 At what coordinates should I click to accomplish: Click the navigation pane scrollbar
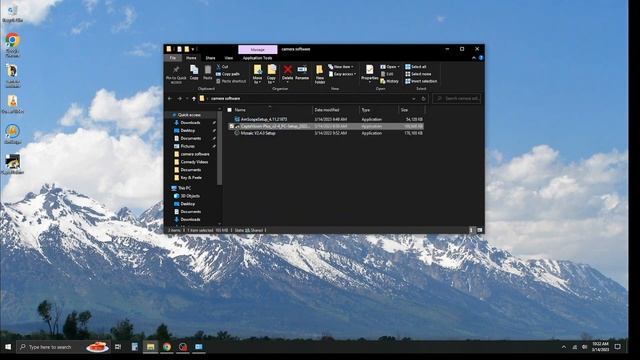(x=220, y=149)
